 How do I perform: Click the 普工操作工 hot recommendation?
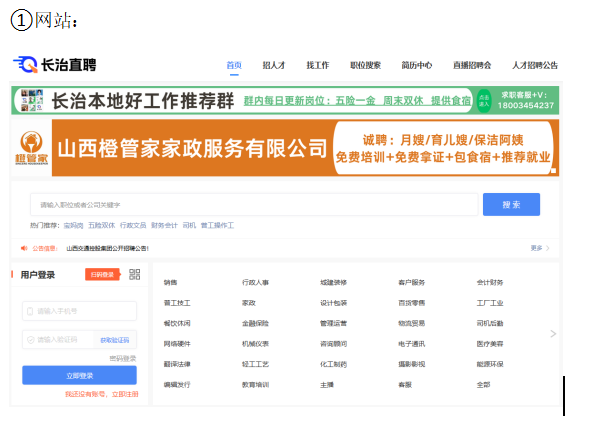217,225
